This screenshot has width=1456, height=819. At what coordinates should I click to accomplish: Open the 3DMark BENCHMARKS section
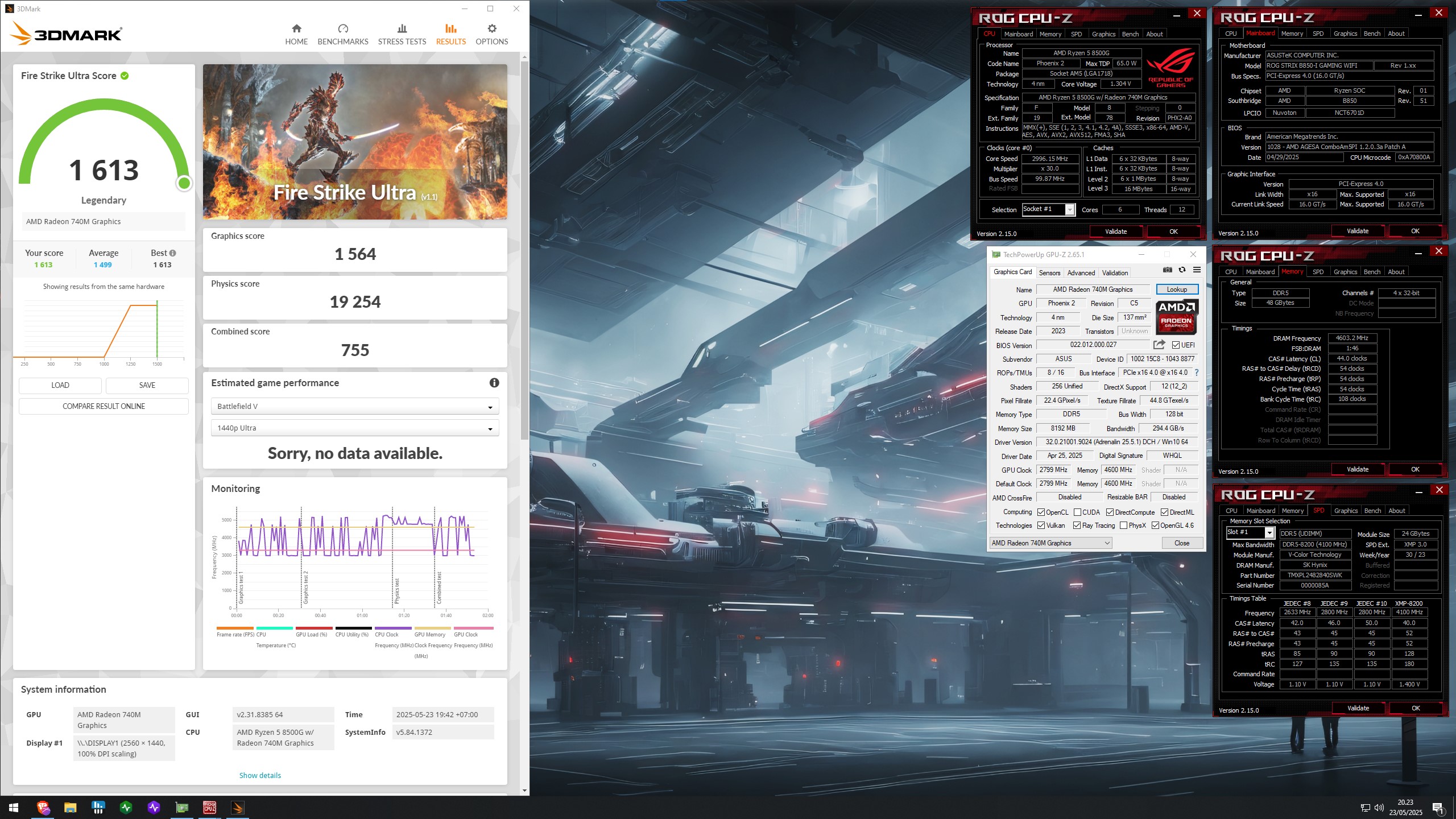[343, 35]
